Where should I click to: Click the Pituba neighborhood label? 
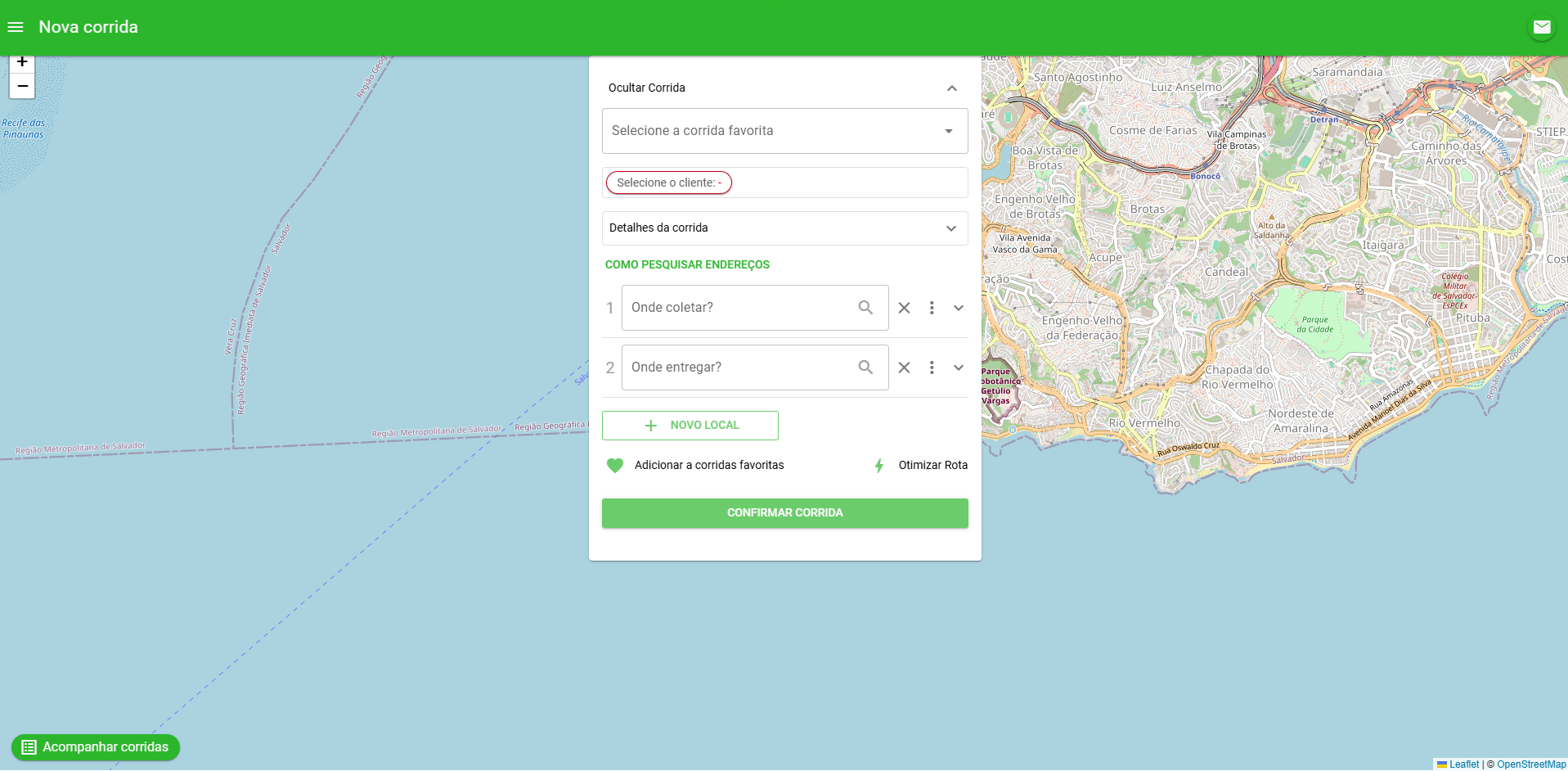click(1472, 318)
